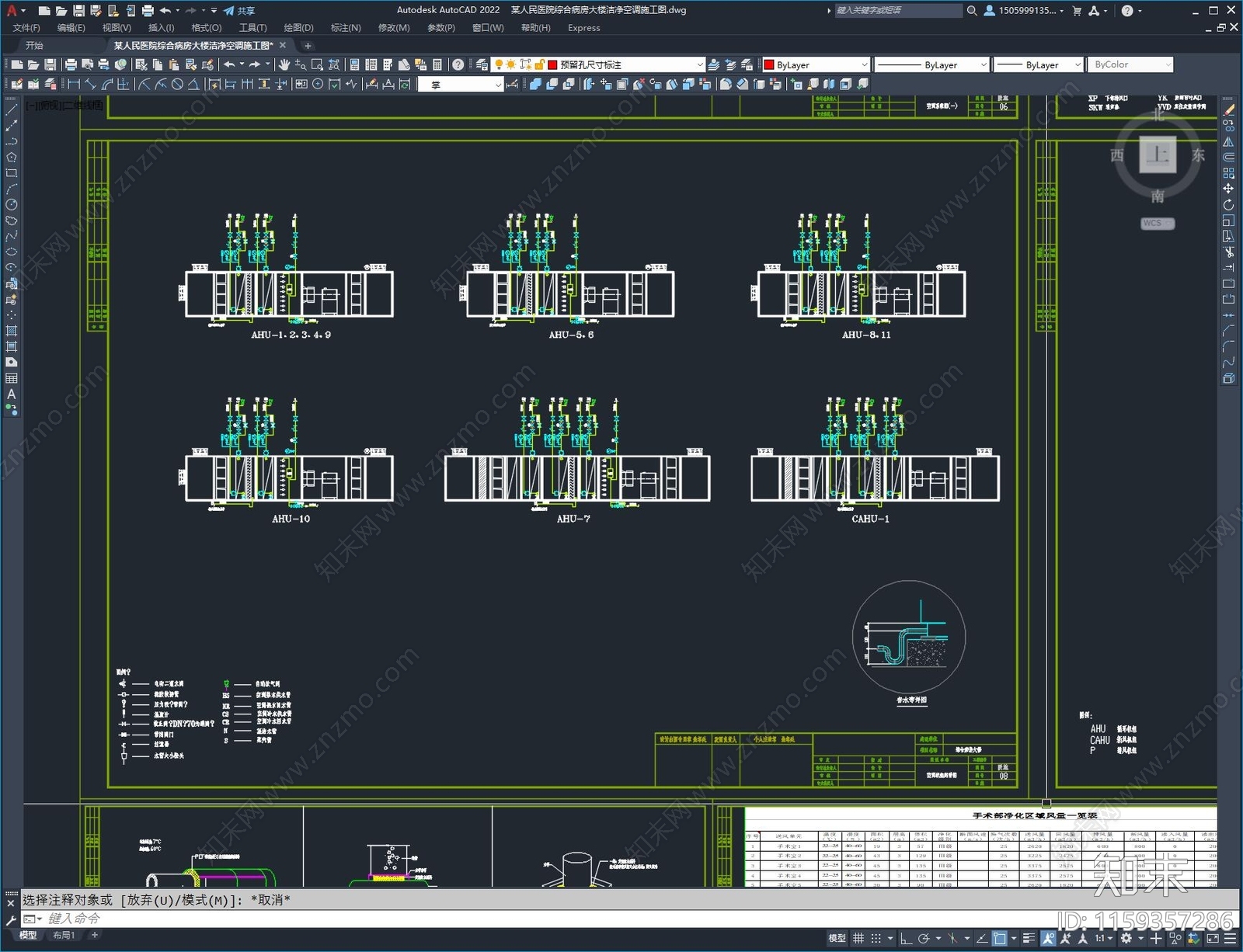The height and width of the screenshot is (952, 1243).
Task: Open the Layer Properties manager icon
Action: [x=482, y=64]
